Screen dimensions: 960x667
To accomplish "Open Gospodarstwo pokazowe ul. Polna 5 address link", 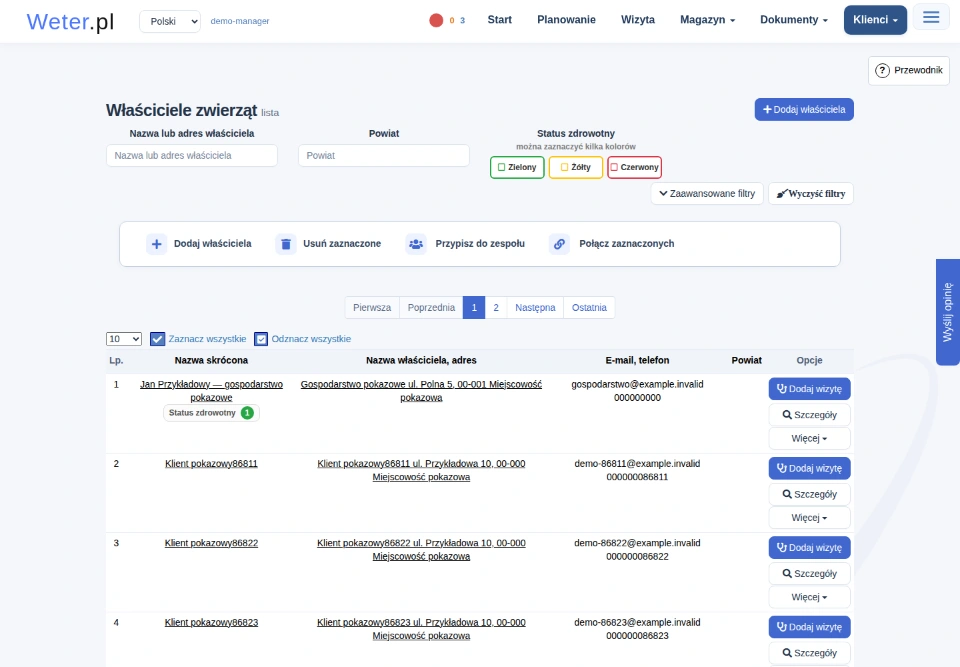I will 421,391.
